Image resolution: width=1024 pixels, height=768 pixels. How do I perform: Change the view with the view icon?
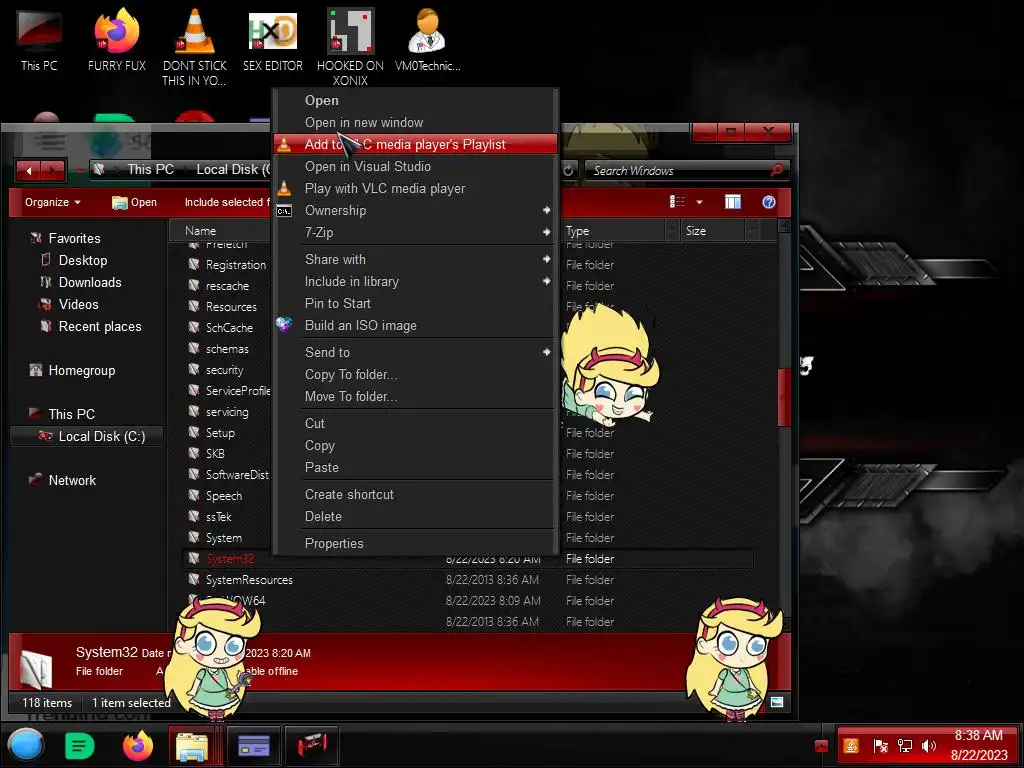click(x=677, y=202)
